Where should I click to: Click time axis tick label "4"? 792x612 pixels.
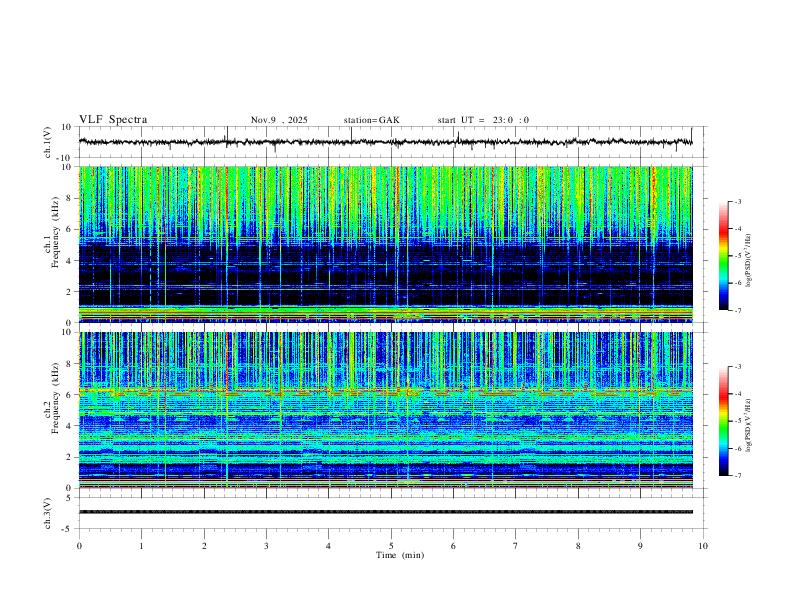pyautogui.click(x=328, y=546)
